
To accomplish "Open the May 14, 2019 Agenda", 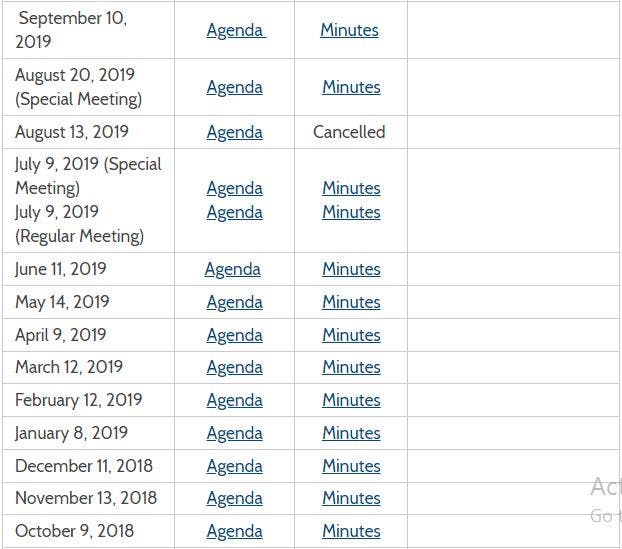I will point(234,302).
